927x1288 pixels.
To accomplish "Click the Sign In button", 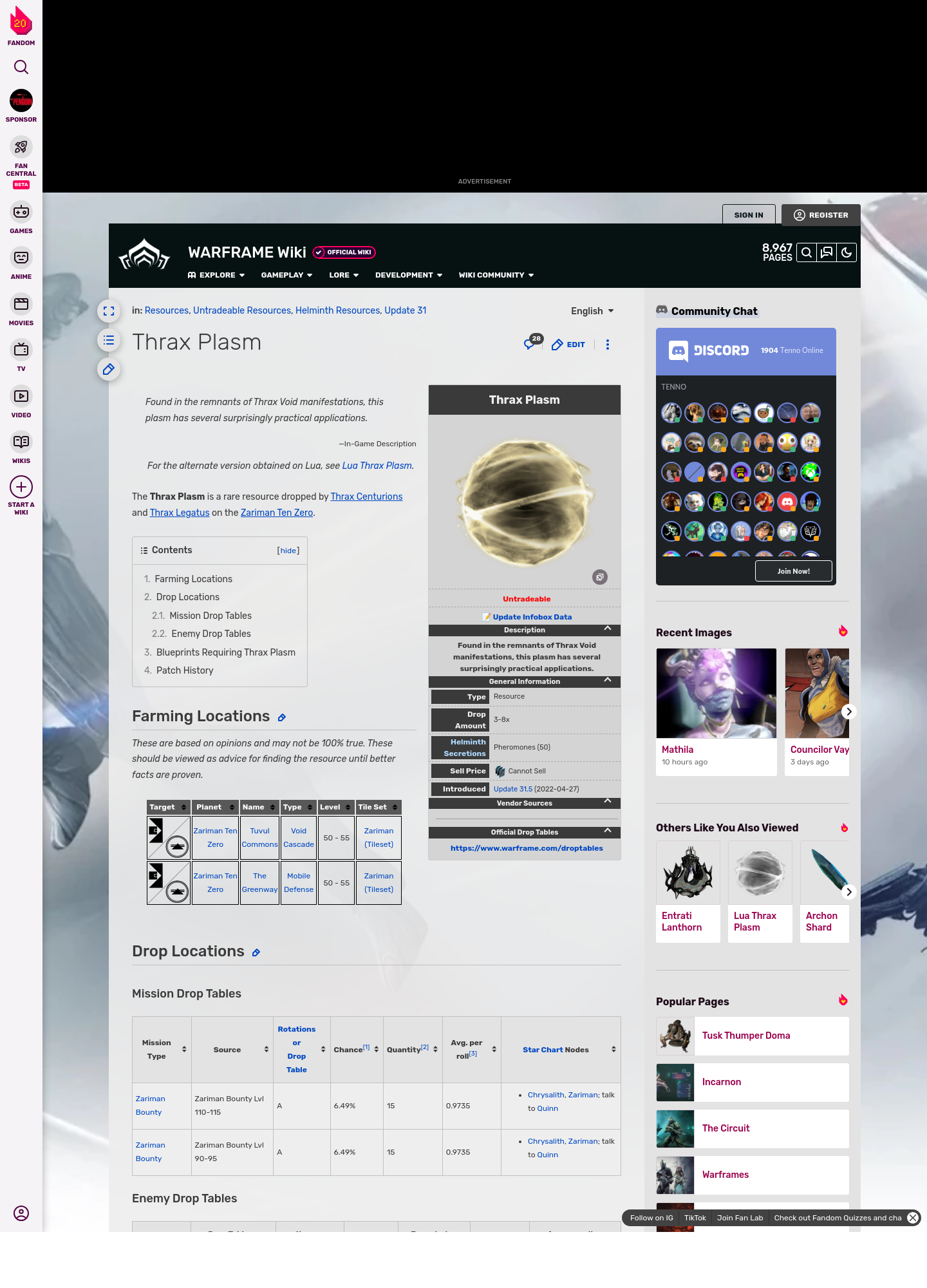I will [x=749, y=215].
